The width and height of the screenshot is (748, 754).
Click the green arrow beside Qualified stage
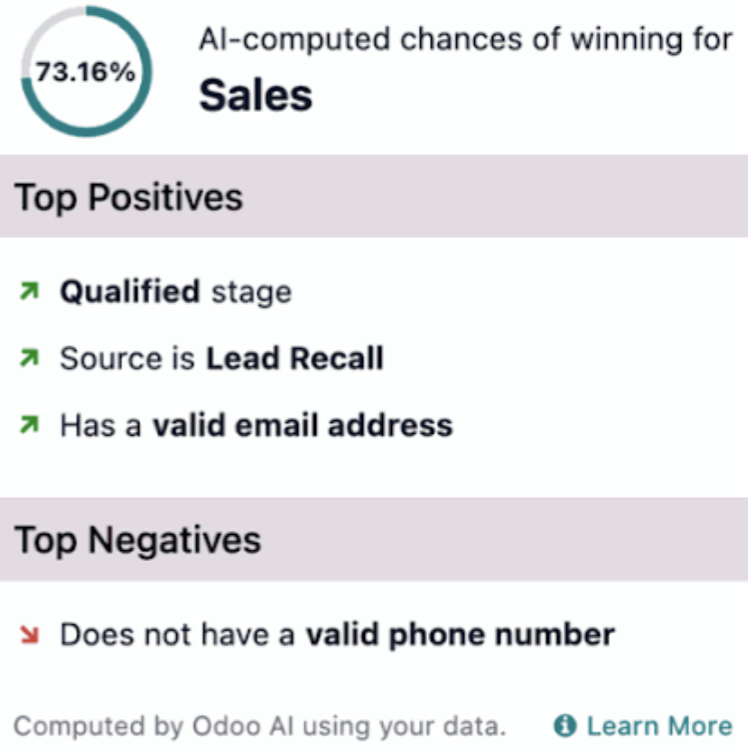pos(29,292)
